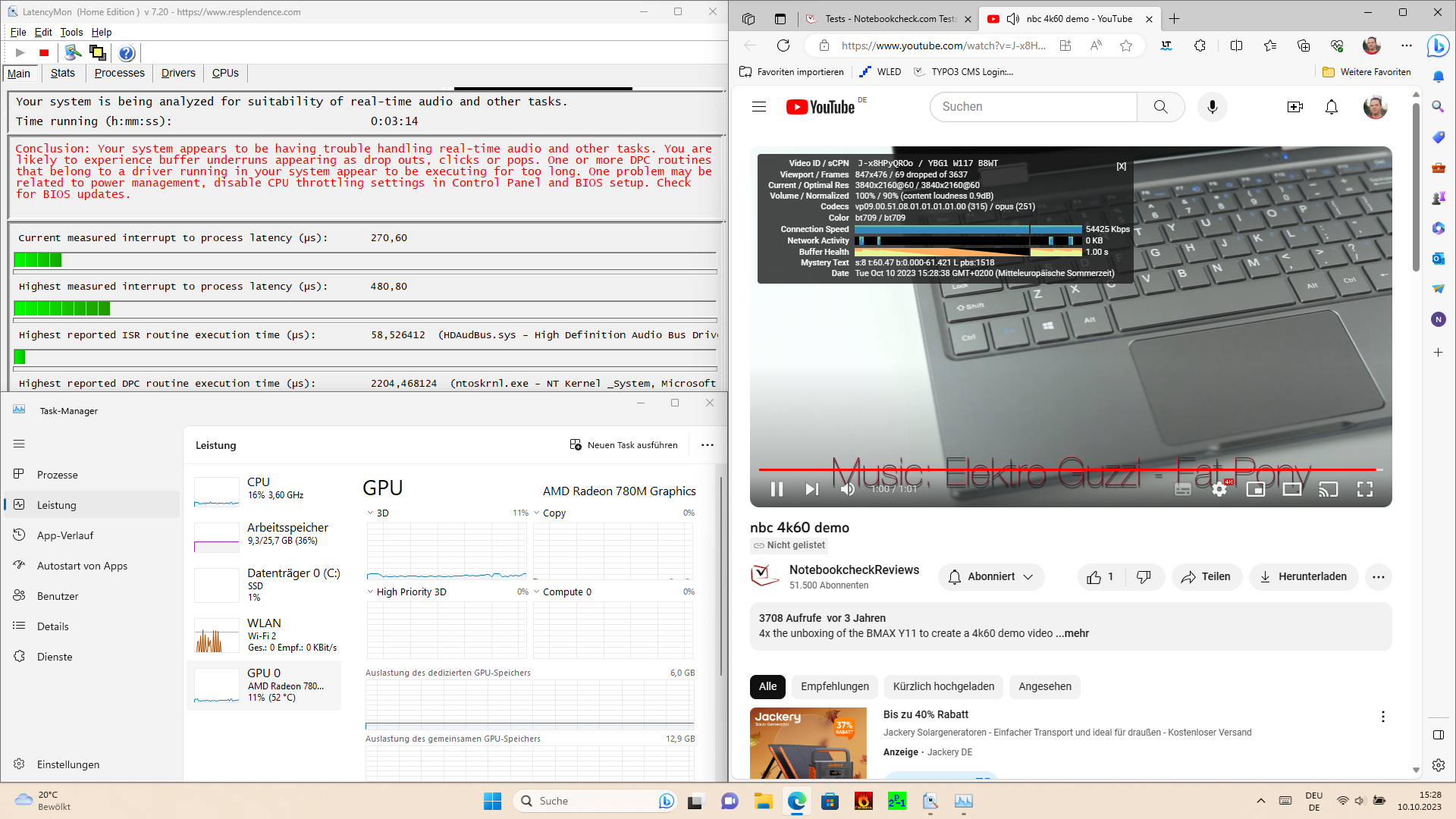Click the YouTube Suchen search field
This screenshot has height=819, width=1456.
1033,107
